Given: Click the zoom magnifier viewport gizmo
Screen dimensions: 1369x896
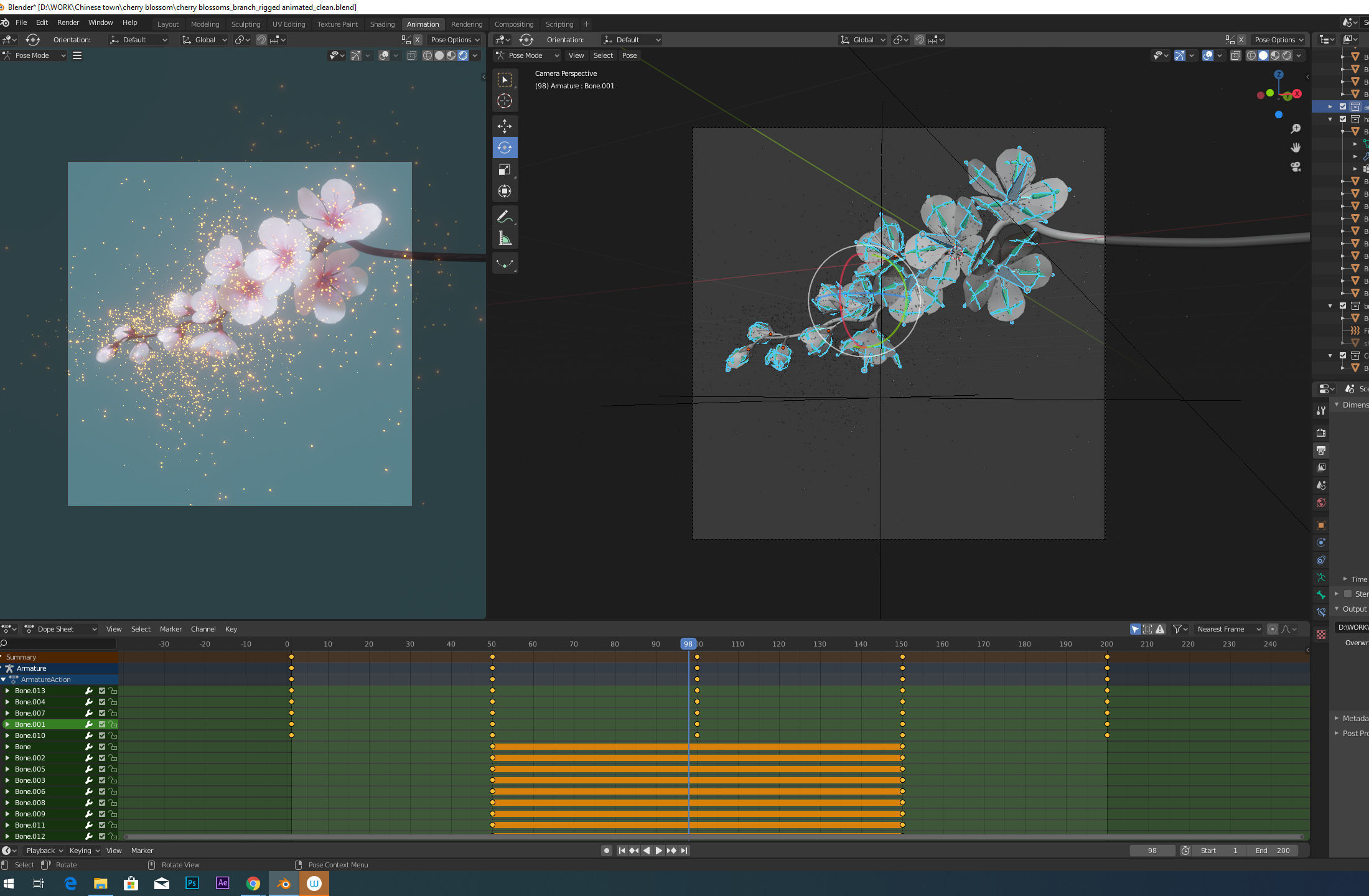Looking at the screenshot, I should point(1296,129).
